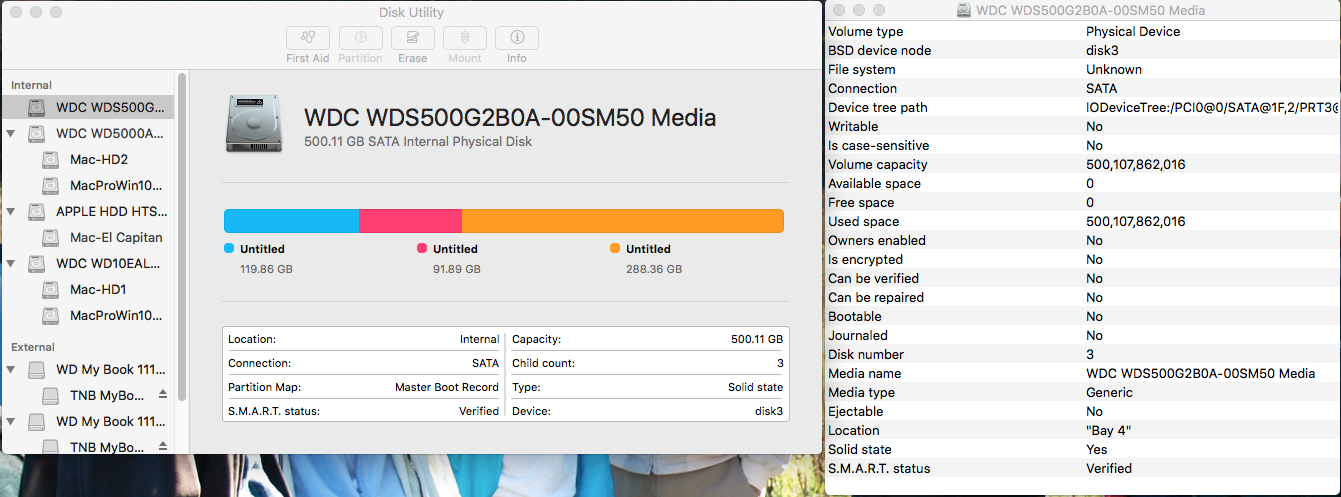Click the Mac-HD2 volume icon
Screen dimensions: 1341x497
tap(51, 159)
